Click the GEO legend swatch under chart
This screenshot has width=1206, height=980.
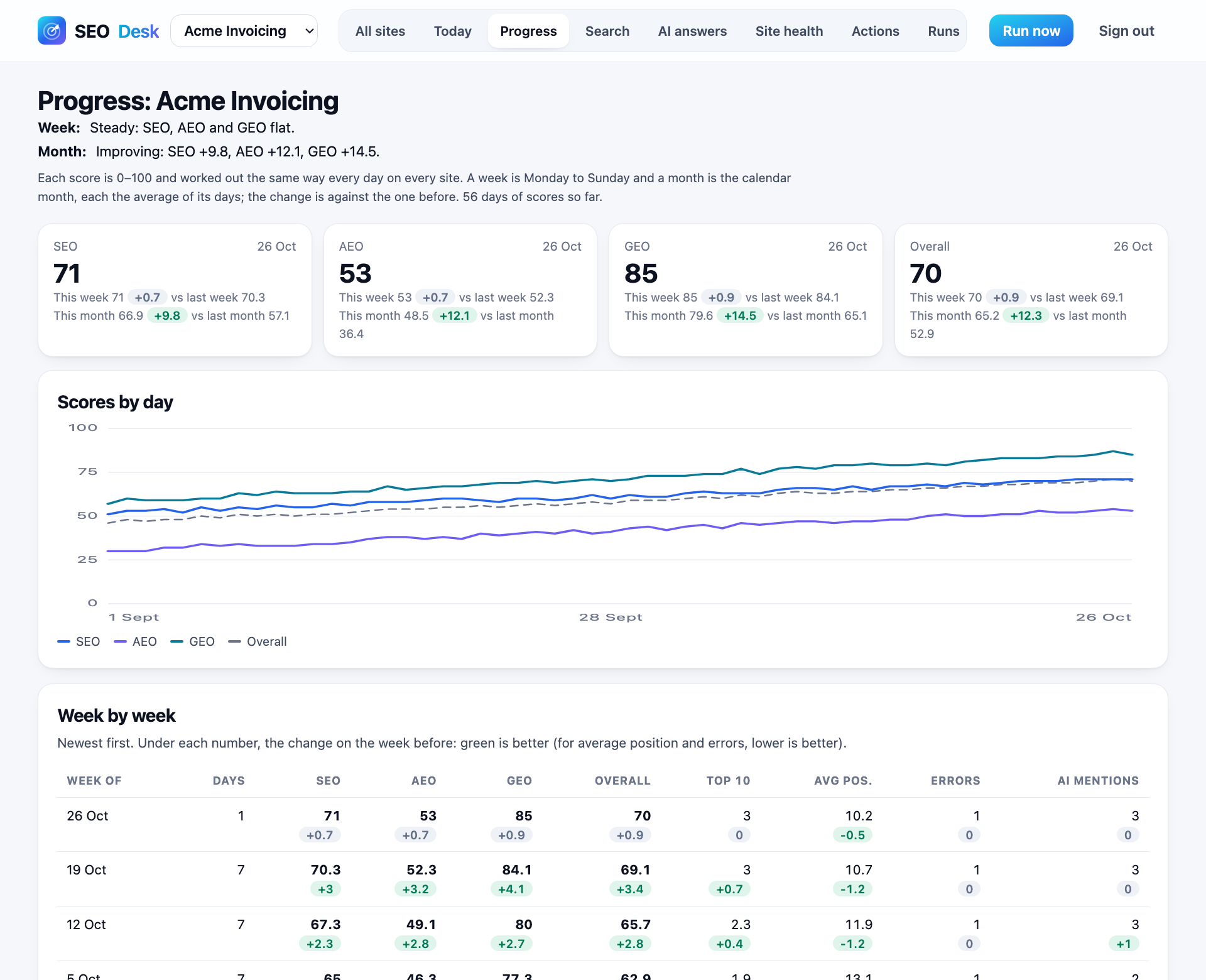coord(177,641)
